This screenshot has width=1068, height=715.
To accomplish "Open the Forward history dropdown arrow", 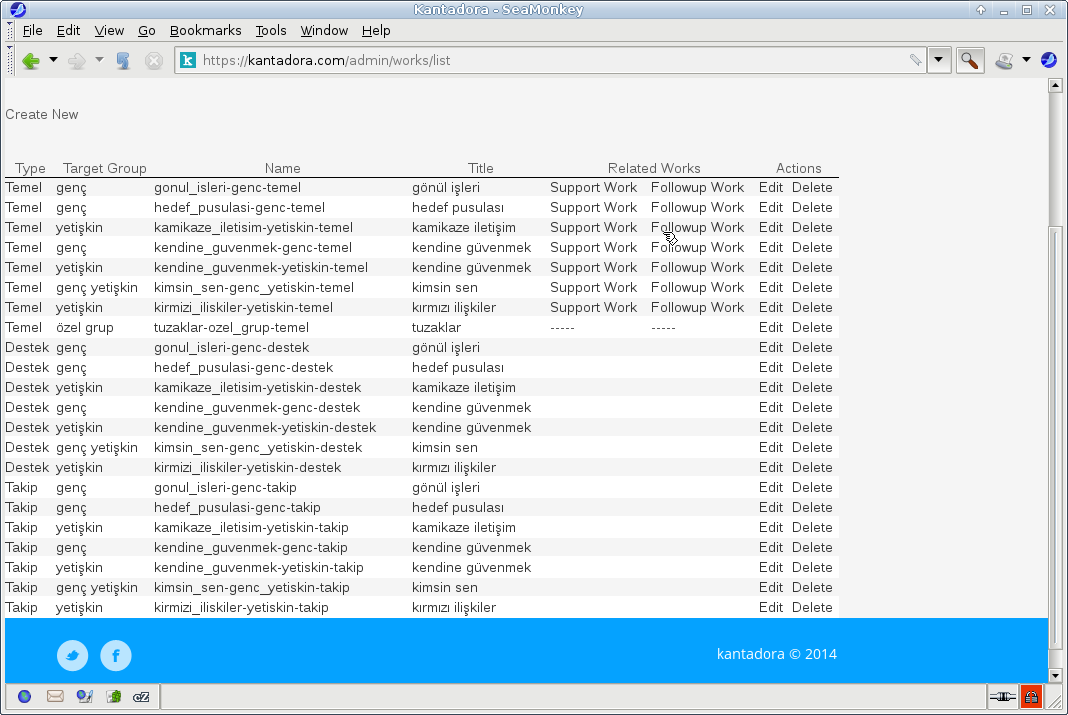I will pos(99,60).
